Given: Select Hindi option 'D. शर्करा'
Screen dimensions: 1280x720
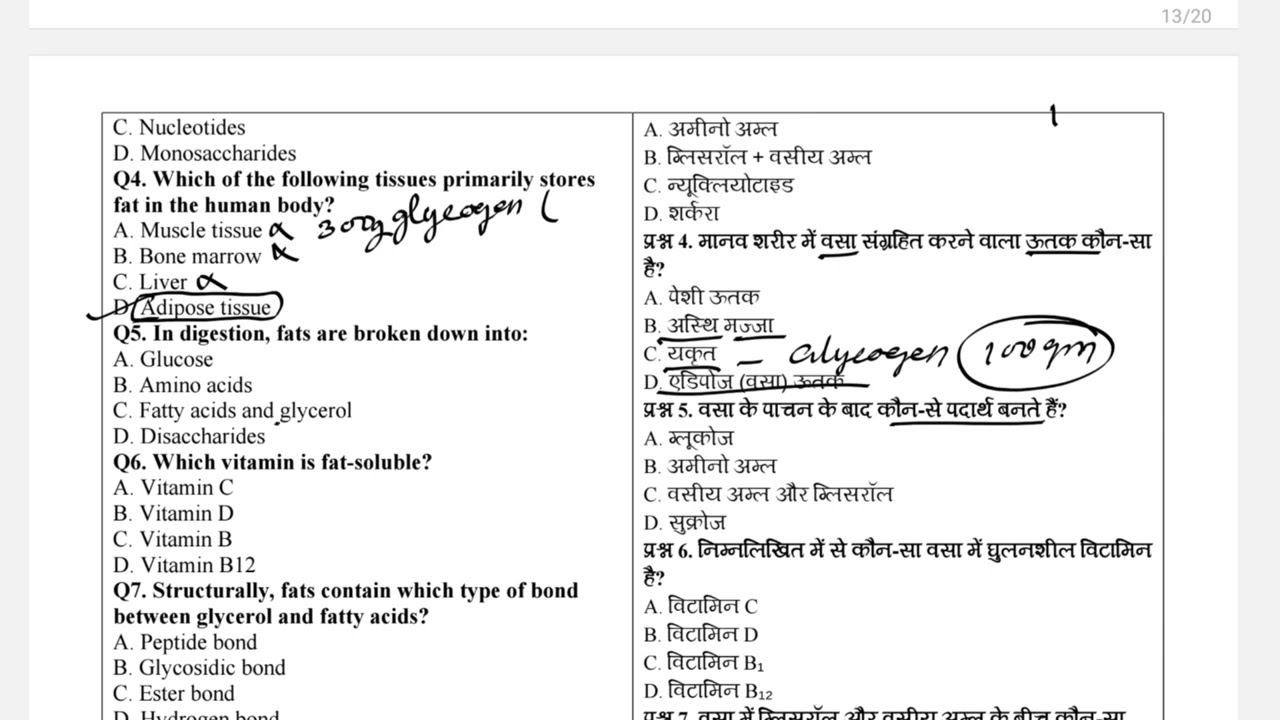Looking at the screenshot, I should [681, 213].
